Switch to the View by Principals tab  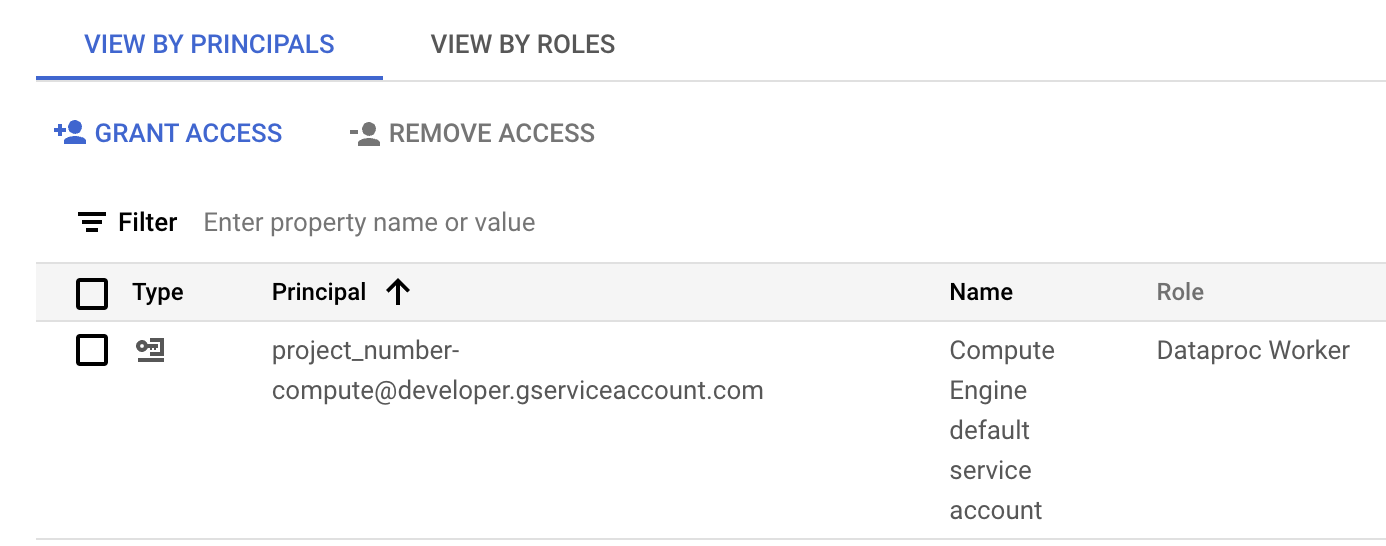(x=209, y=45)
